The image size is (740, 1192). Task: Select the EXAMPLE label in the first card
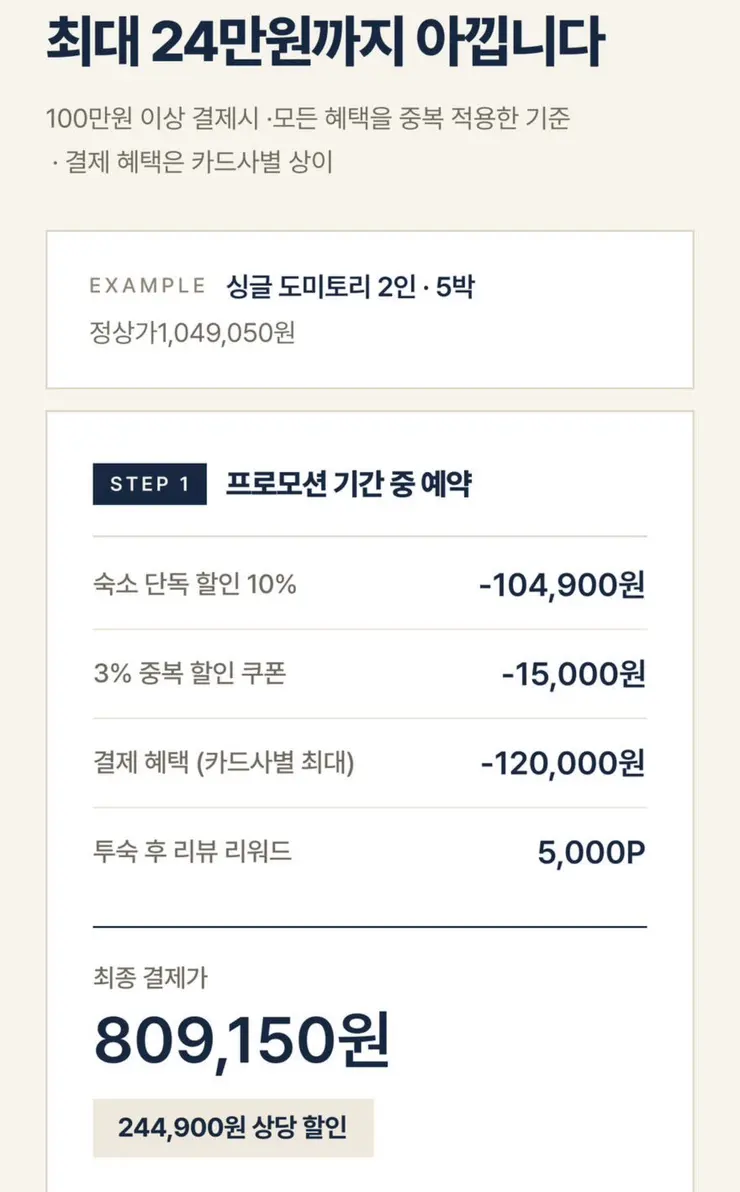coord(148,286)
